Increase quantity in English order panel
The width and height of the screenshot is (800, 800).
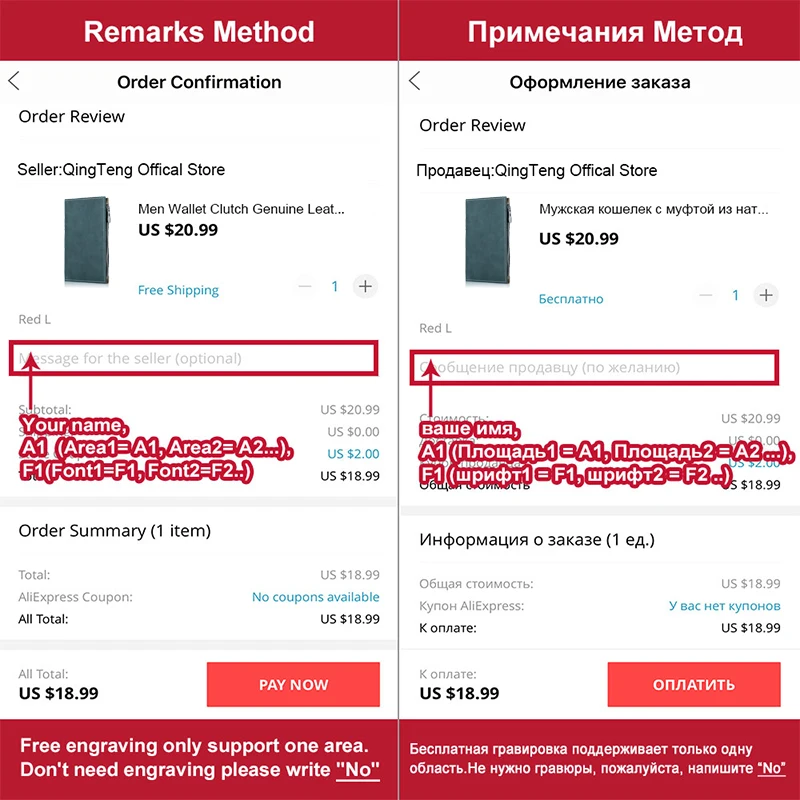[365, 287]
